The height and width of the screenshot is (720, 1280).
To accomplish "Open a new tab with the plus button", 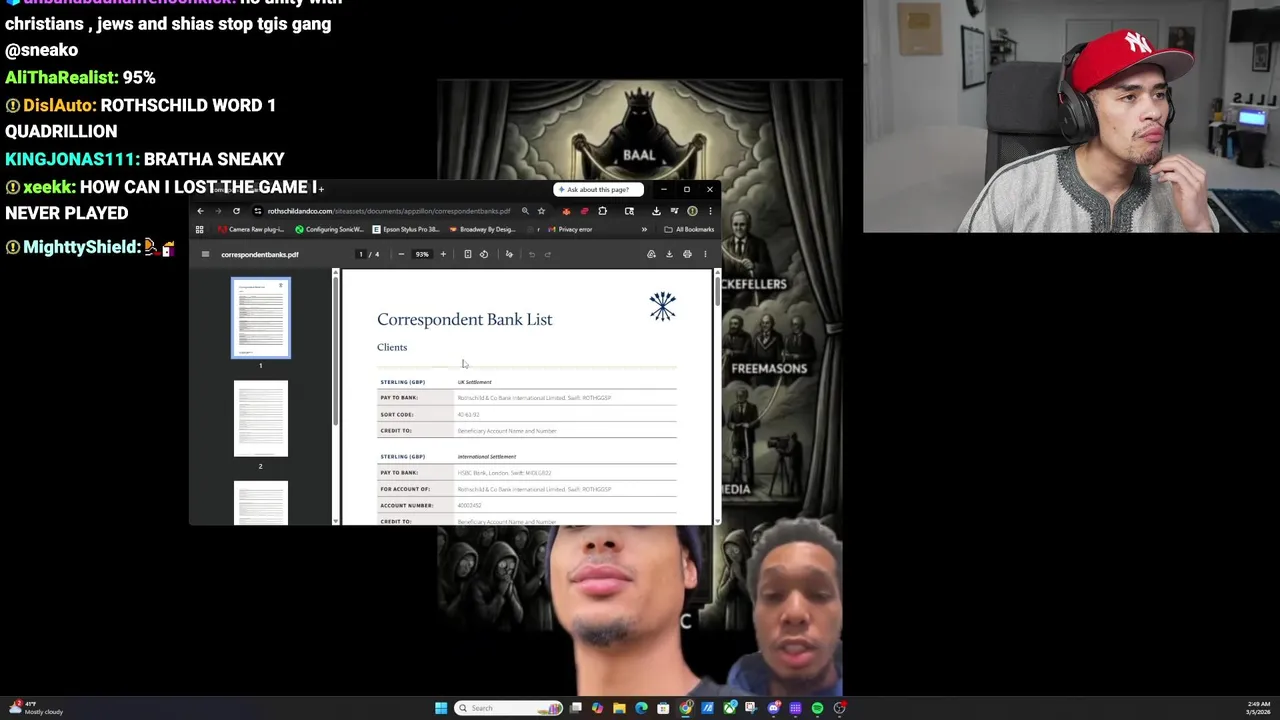I will (321, 189).
